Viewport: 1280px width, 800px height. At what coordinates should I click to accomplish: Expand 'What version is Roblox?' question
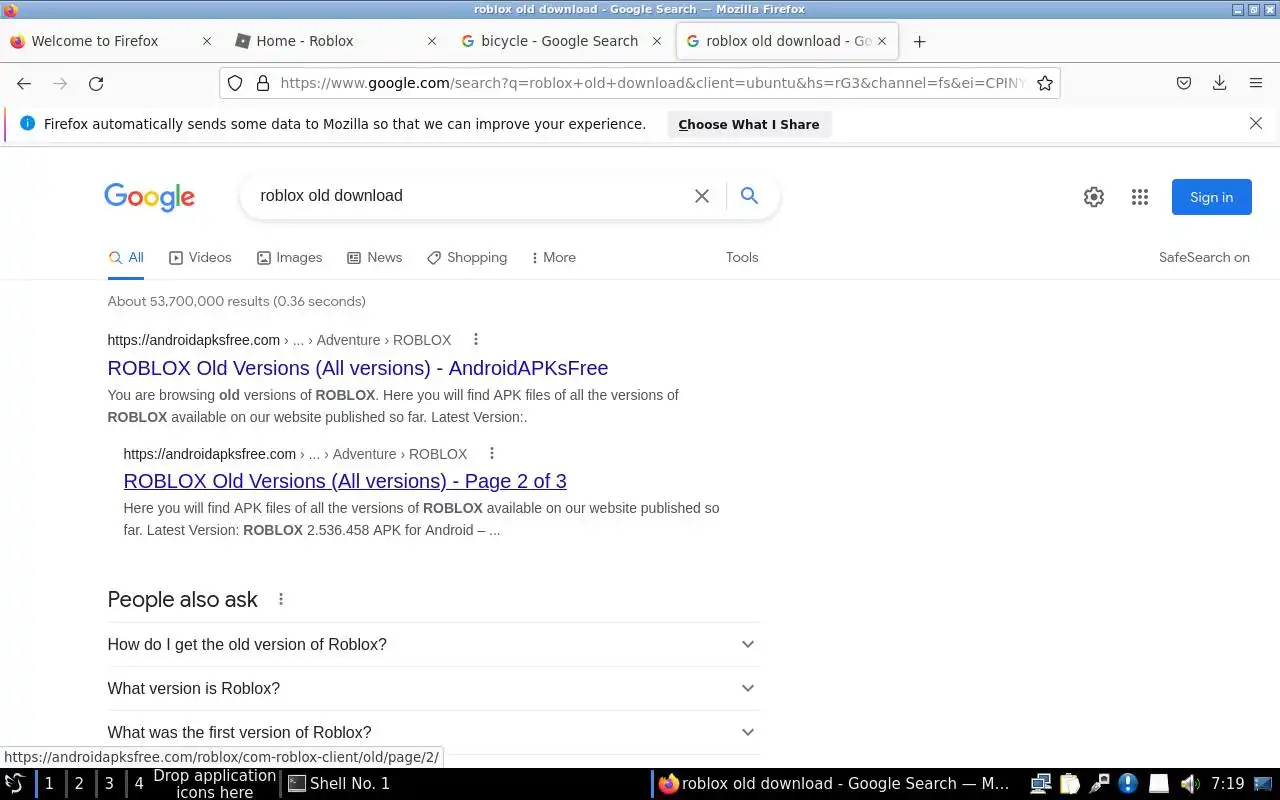point(433,689)
